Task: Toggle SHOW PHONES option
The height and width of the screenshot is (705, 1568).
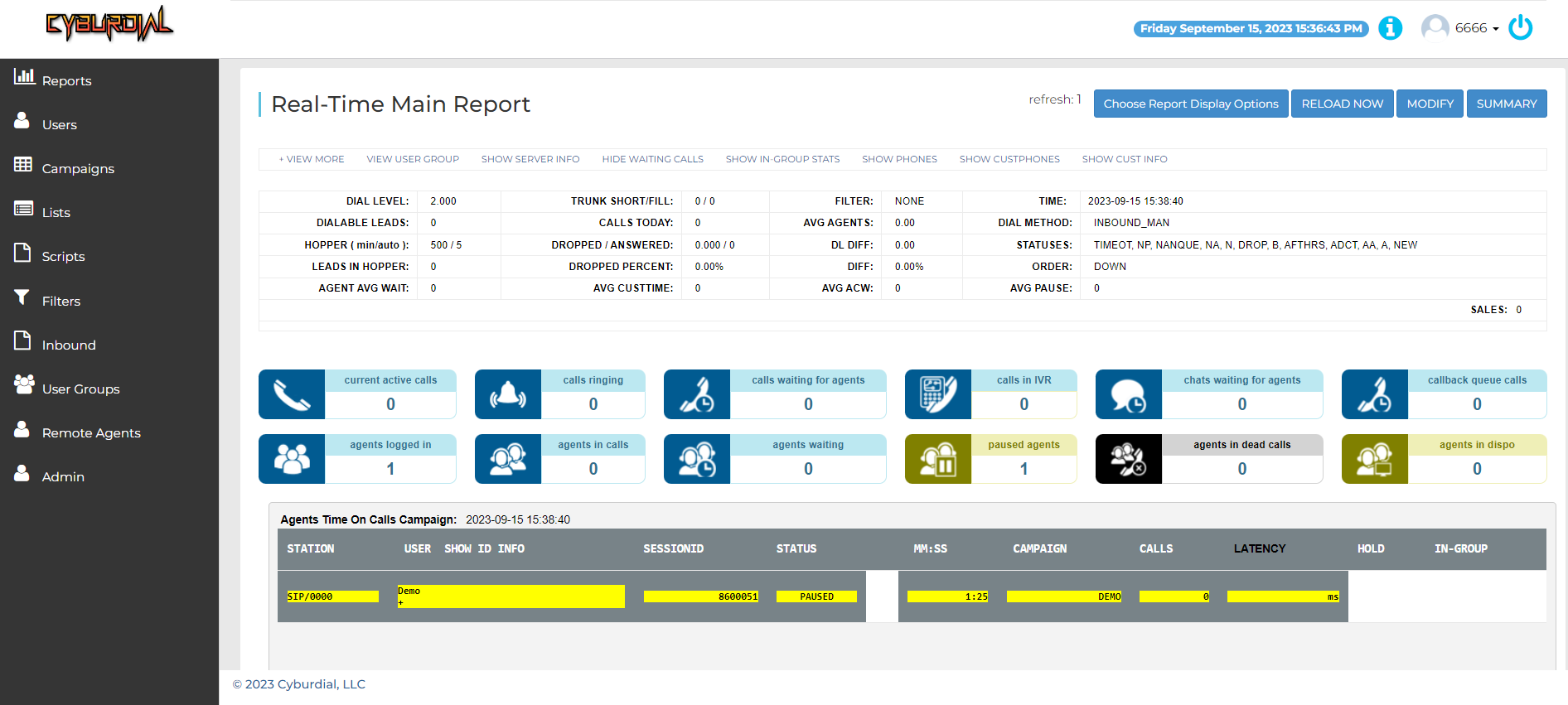Action: (899, 159)
